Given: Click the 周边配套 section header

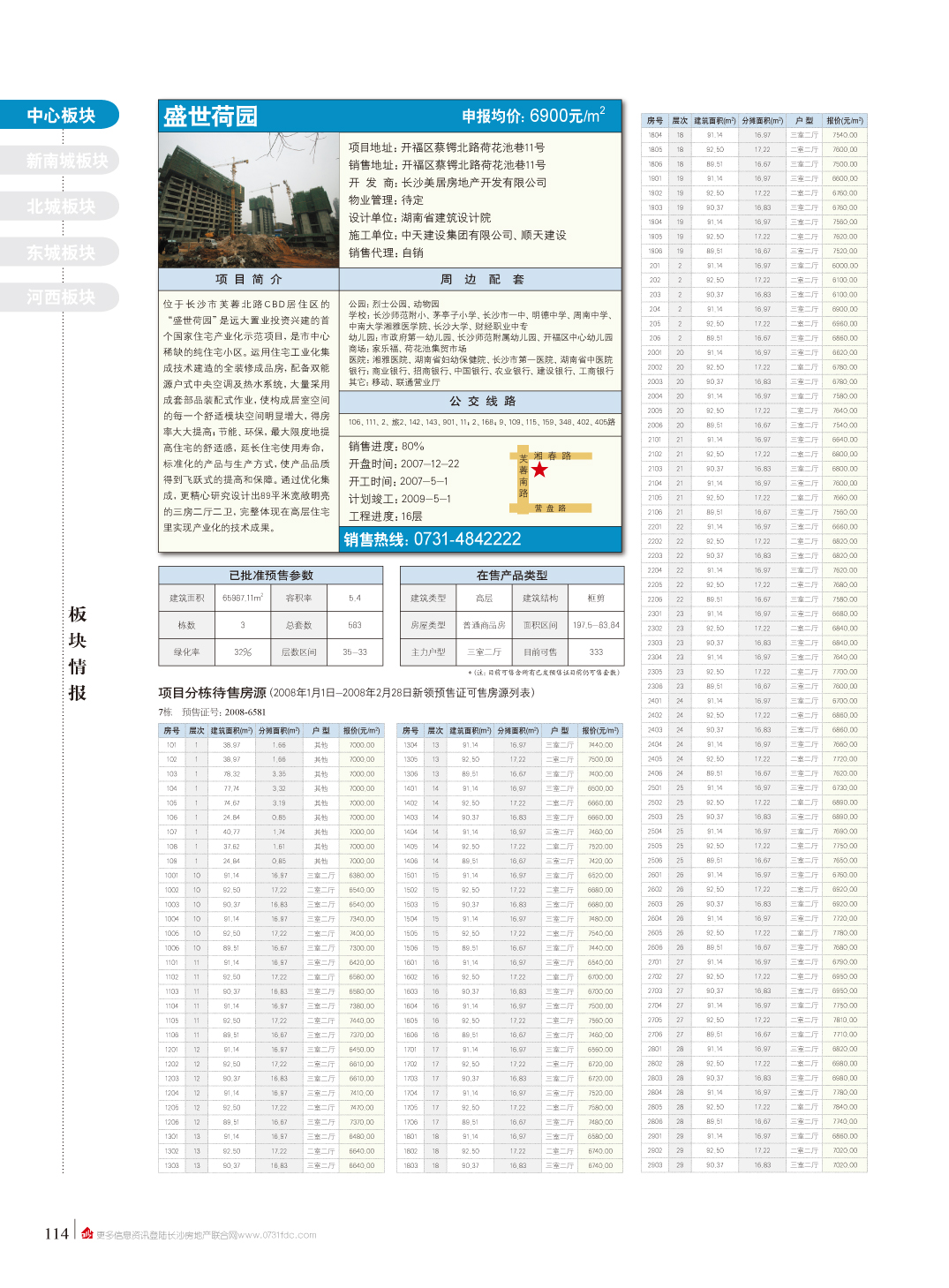Looking at the screenshot, I should click(x=481, y=279).
